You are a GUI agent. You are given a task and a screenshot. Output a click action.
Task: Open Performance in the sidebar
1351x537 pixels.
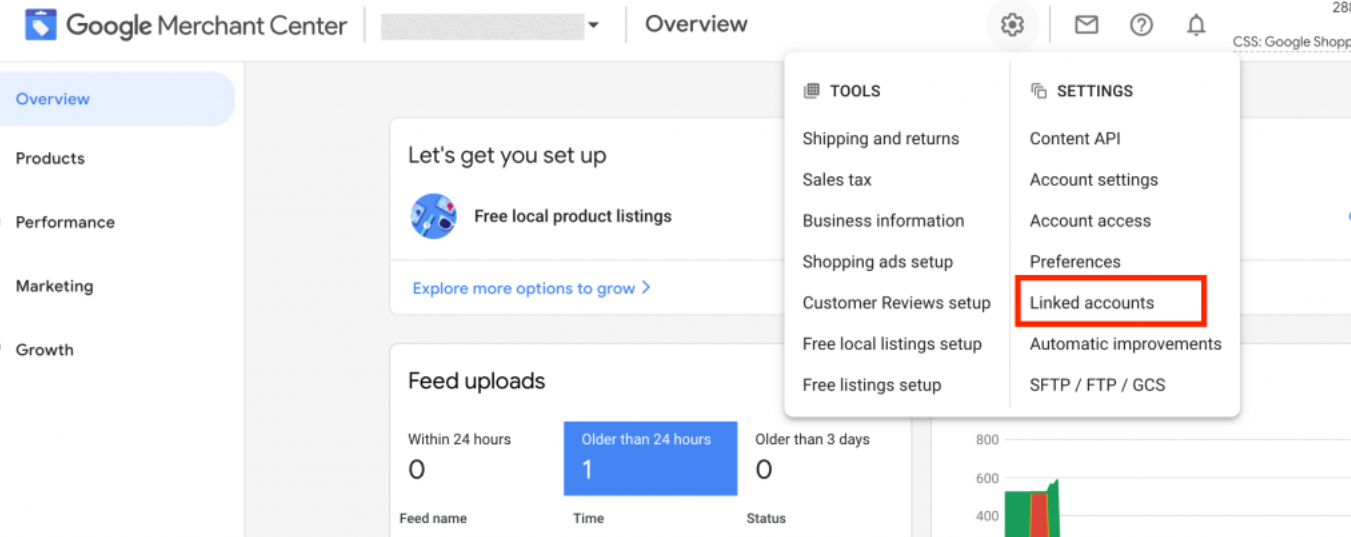point(65,222)
